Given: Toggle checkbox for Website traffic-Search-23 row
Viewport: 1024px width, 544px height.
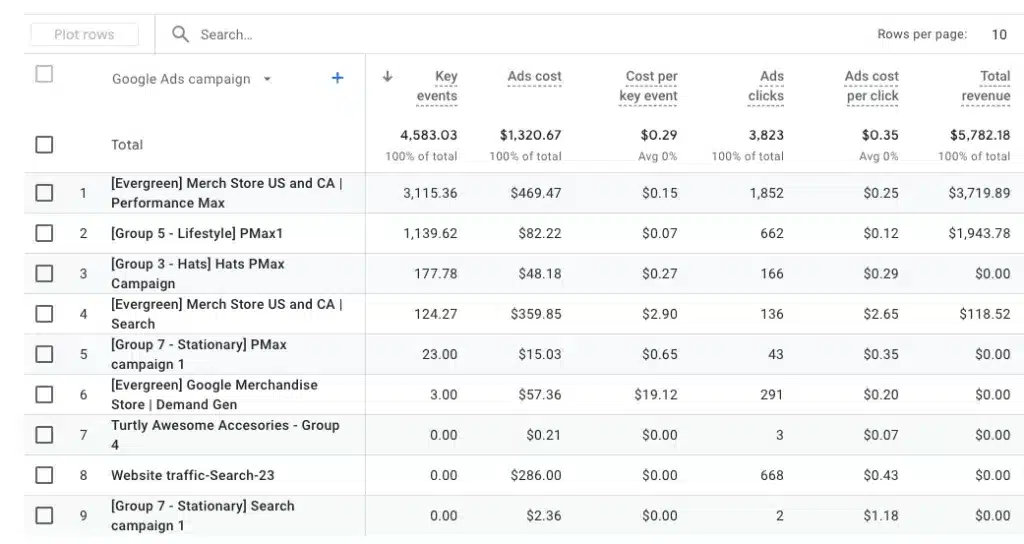Looking at the screenshot, I should tap(44, 475).
